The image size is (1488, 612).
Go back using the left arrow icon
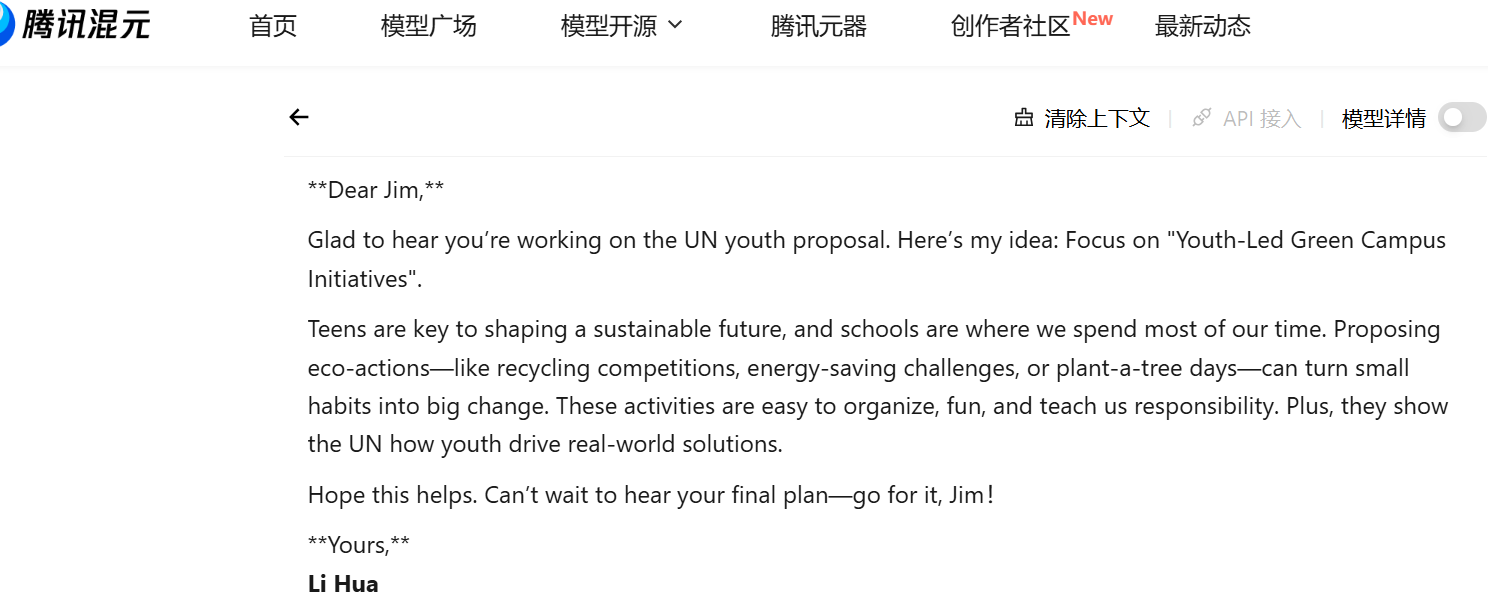(299, 117)
